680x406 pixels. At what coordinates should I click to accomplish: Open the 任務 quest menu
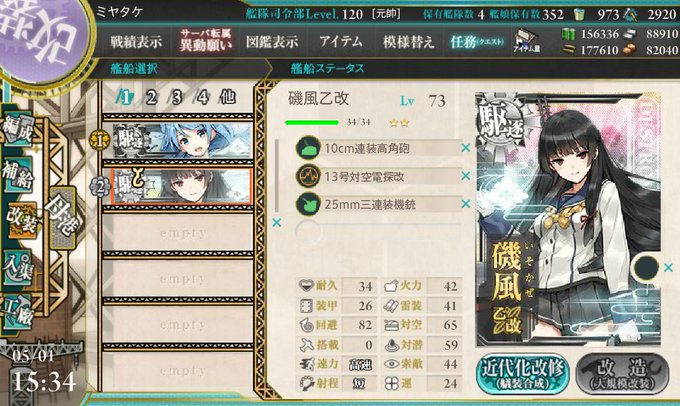pyautogui.click(x=476, y=42)
